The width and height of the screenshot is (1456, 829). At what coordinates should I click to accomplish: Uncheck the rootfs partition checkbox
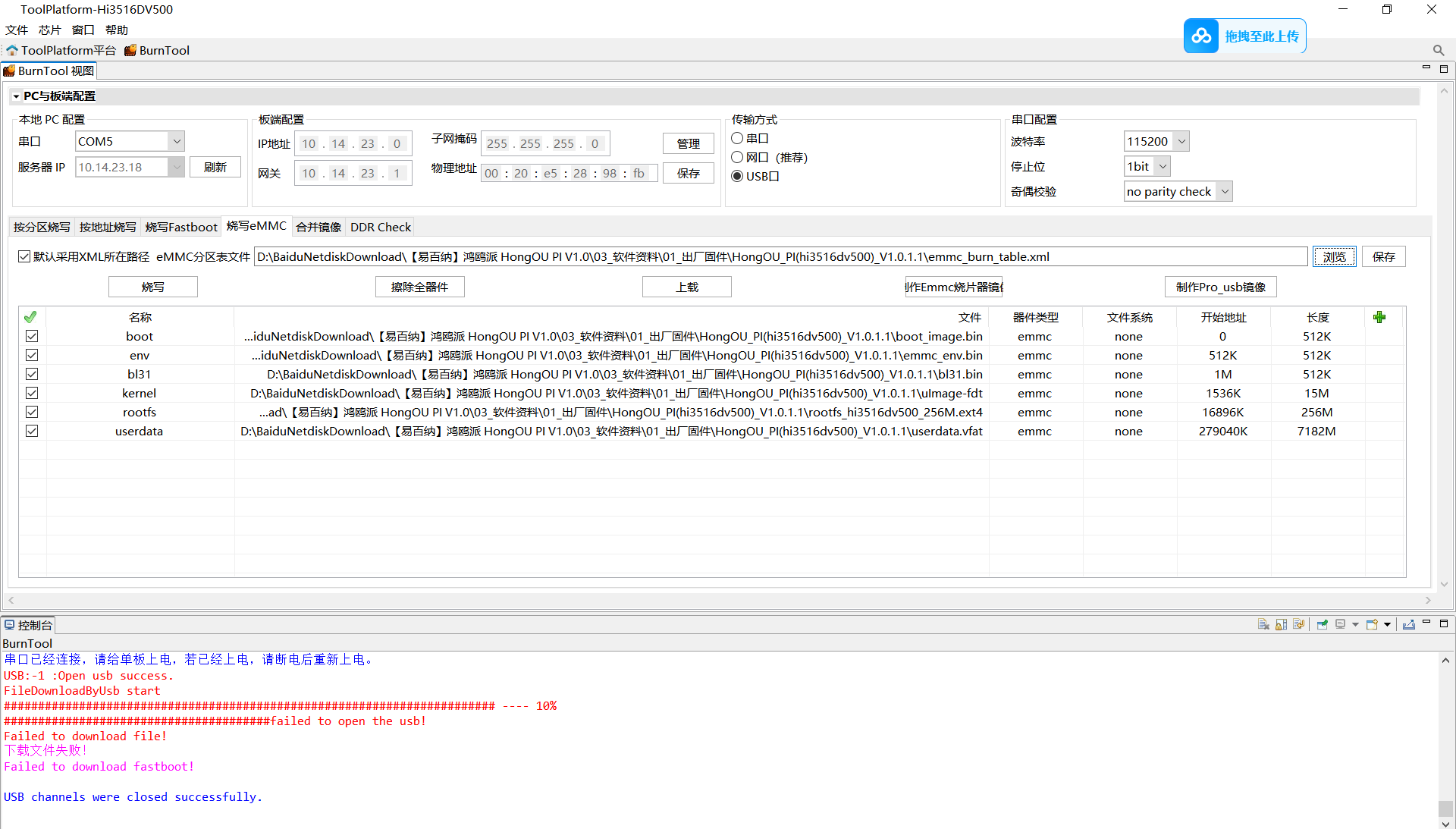32,412
